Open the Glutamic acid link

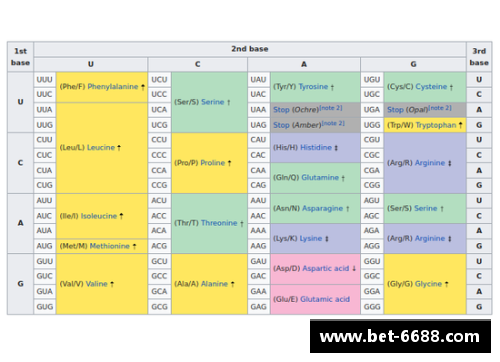[x=325, y=299]
